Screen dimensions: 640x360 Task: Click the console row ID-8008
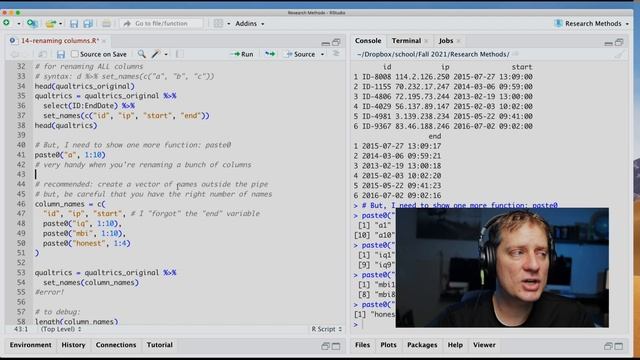(443, 77)
